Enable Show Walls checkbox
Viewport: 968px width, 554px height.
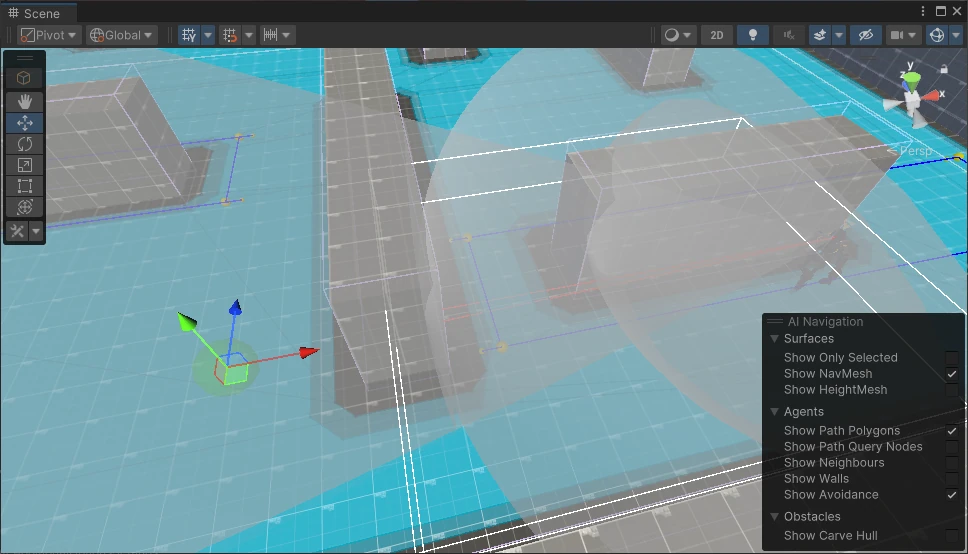[952, 479]
